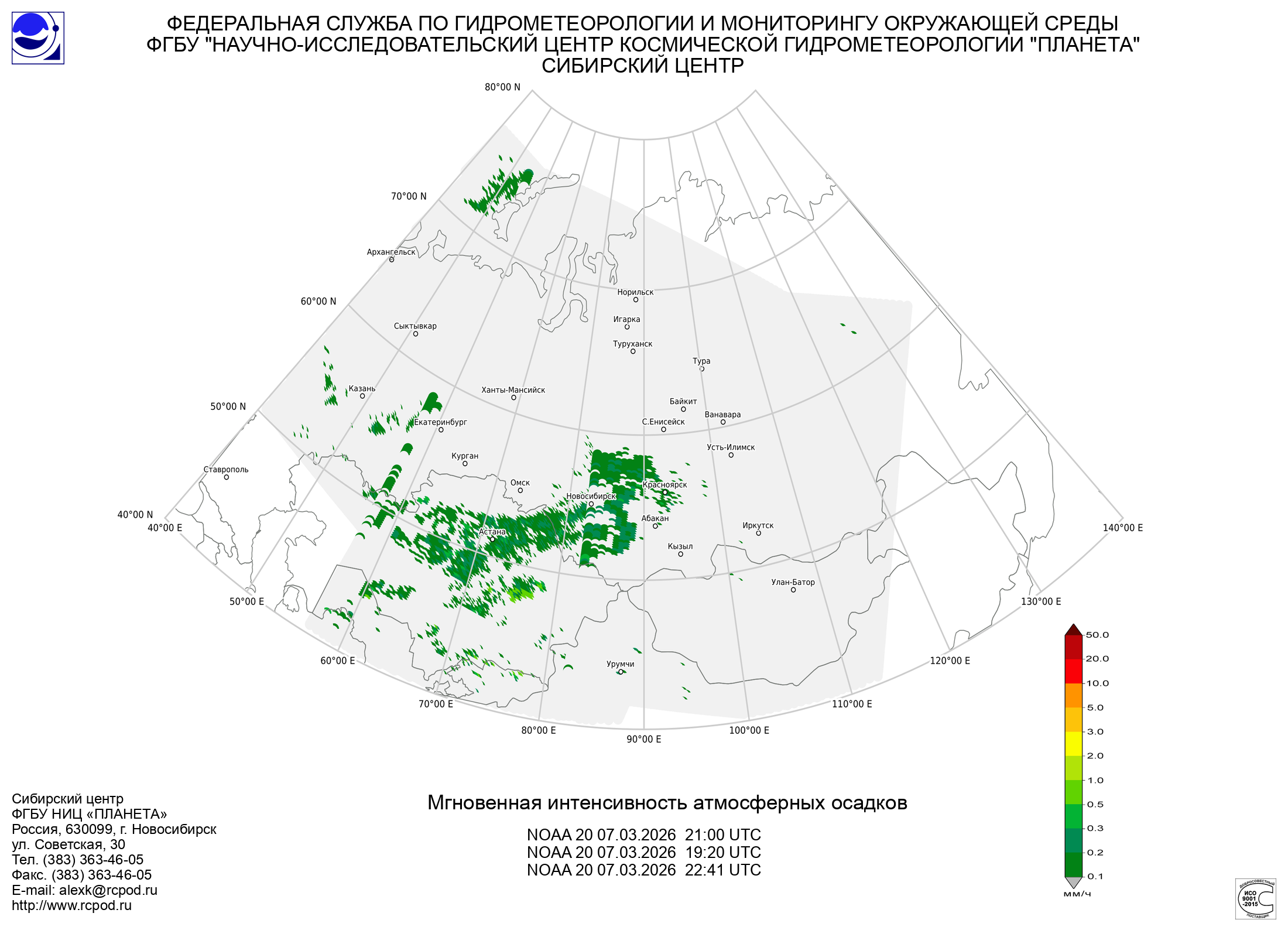The image size is (1288, 937).
Task: Open the http://www.rcpod.ru website link
Action: 71,905
